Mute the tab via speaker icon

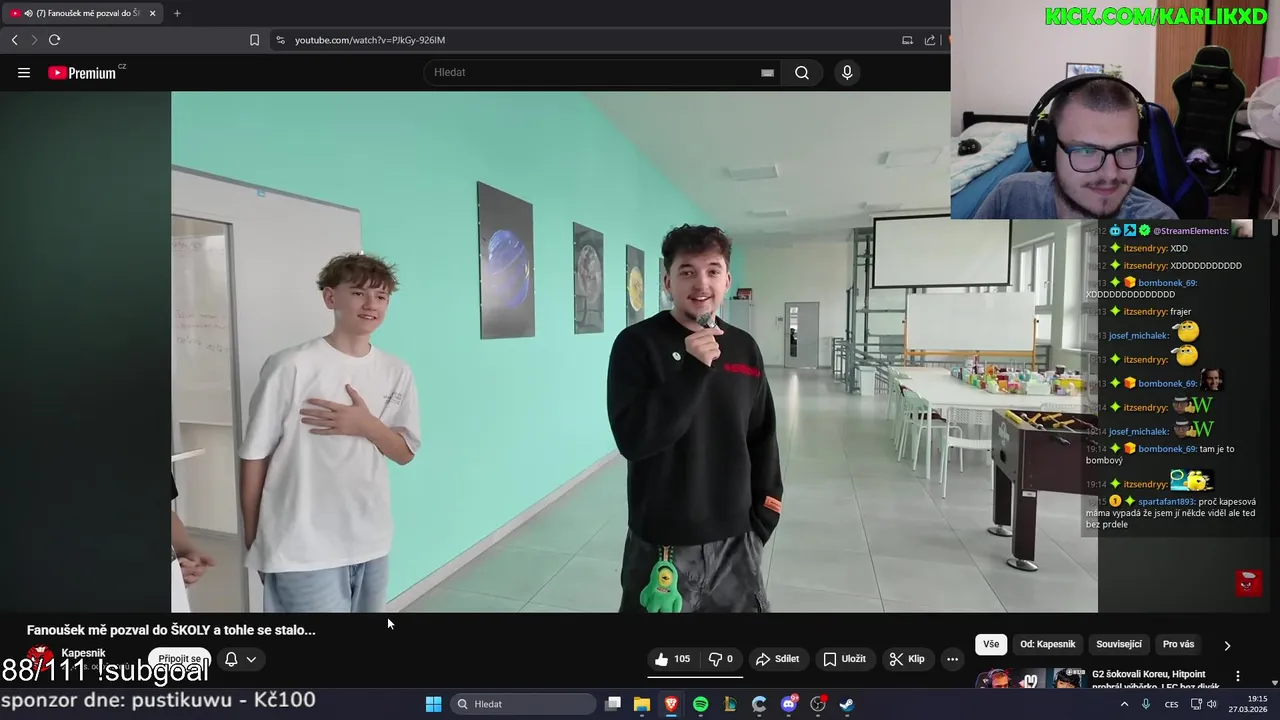coord(28,13)
